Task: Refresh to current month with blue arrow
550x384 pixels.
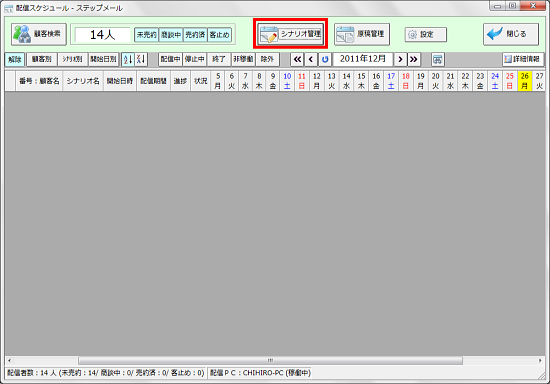Action: tap(325, 59)
